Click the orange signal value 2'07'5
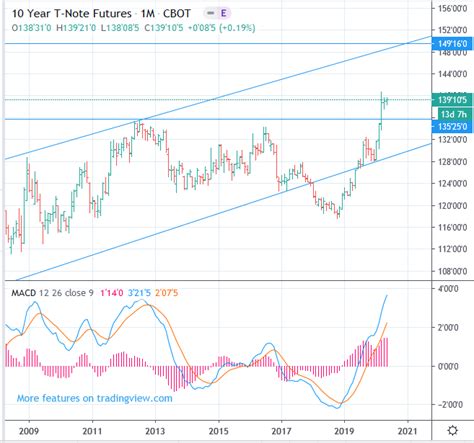 tap(166, 293)
